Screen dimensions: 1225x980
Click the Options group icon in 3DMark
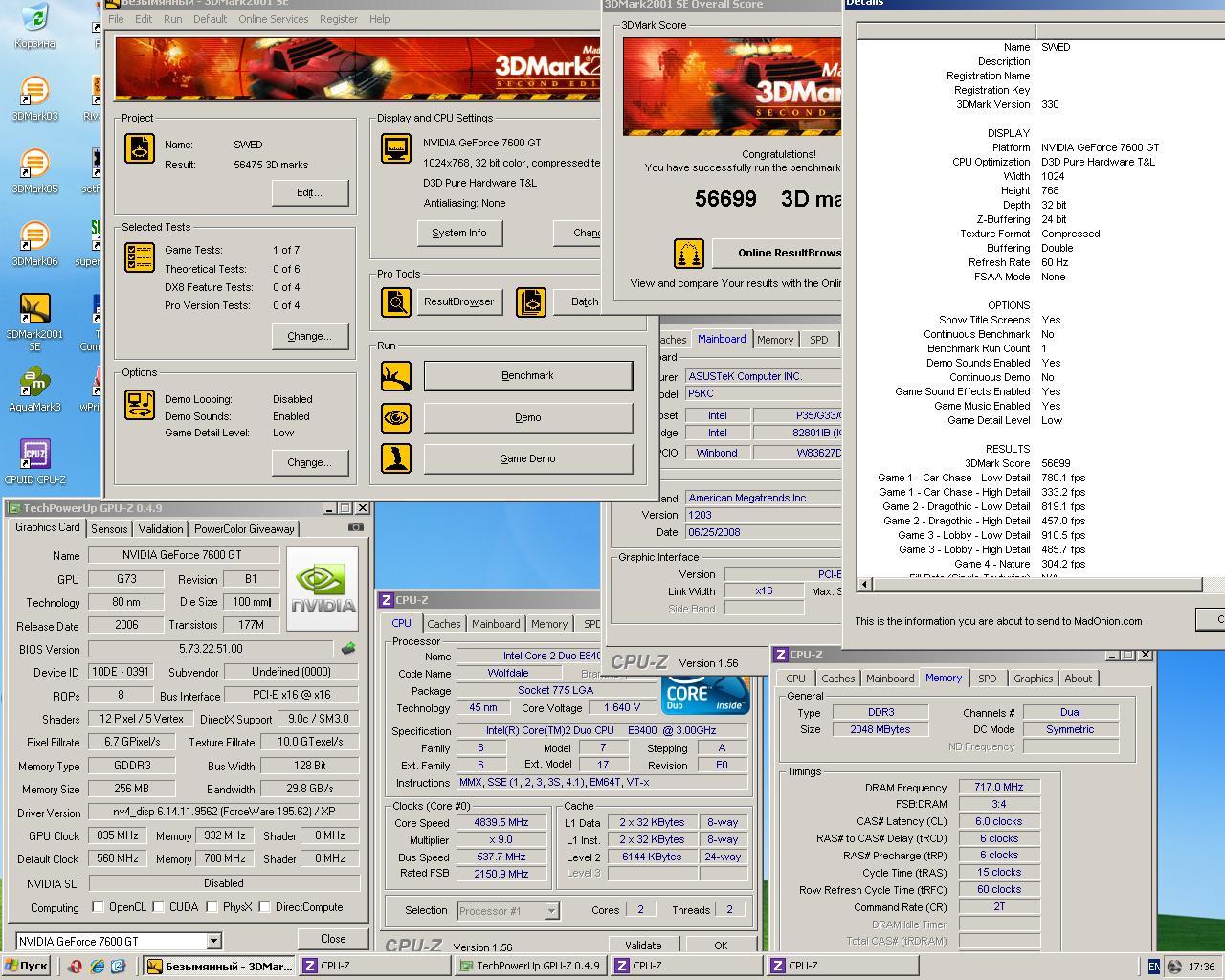point(140,404)
